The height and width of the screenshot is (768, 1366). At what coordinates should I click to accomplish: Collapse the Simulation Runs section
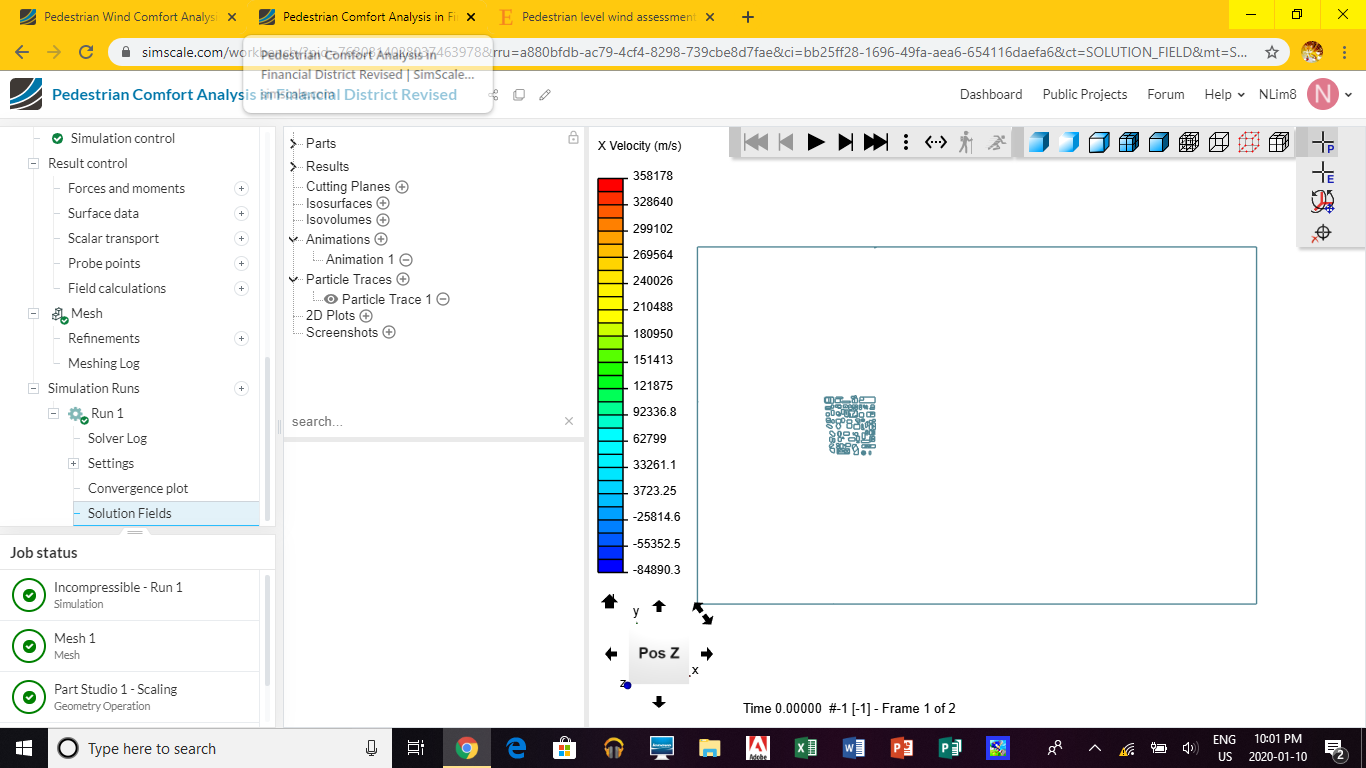[34, 388]
